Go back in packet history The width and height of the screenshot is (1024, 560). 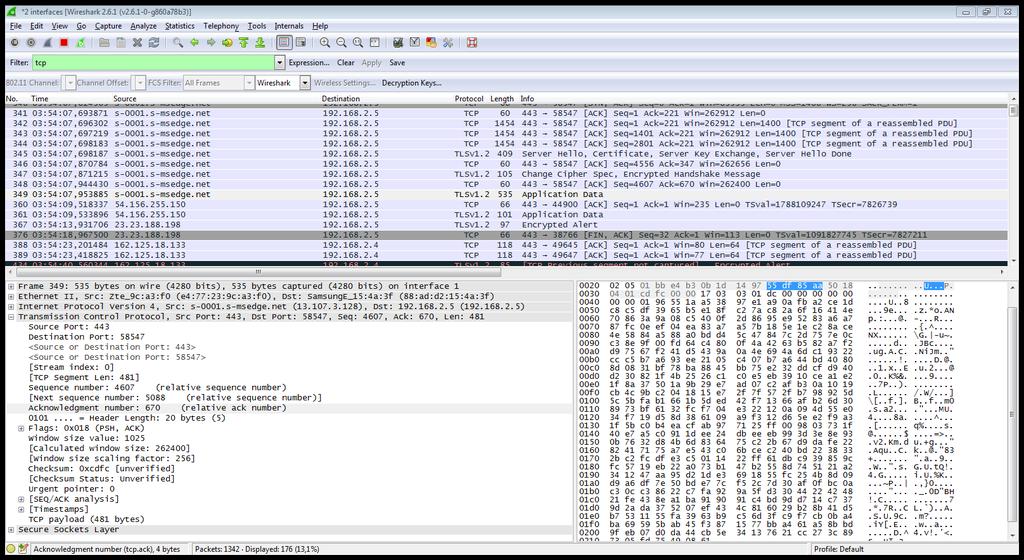194,42
